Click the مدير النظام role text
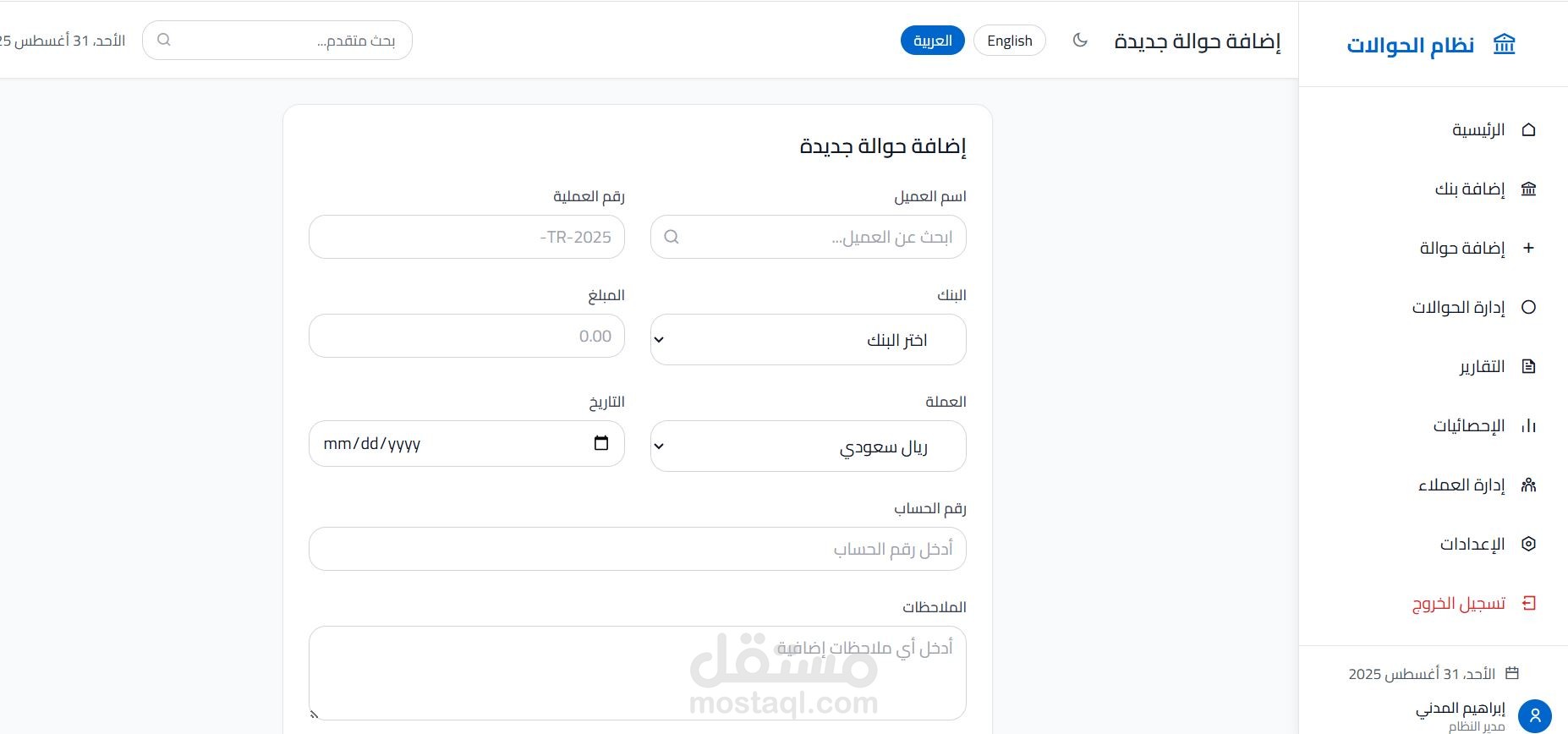Image resolution: width=1568 pixels, height=734 pixels. coord(1477,726)
